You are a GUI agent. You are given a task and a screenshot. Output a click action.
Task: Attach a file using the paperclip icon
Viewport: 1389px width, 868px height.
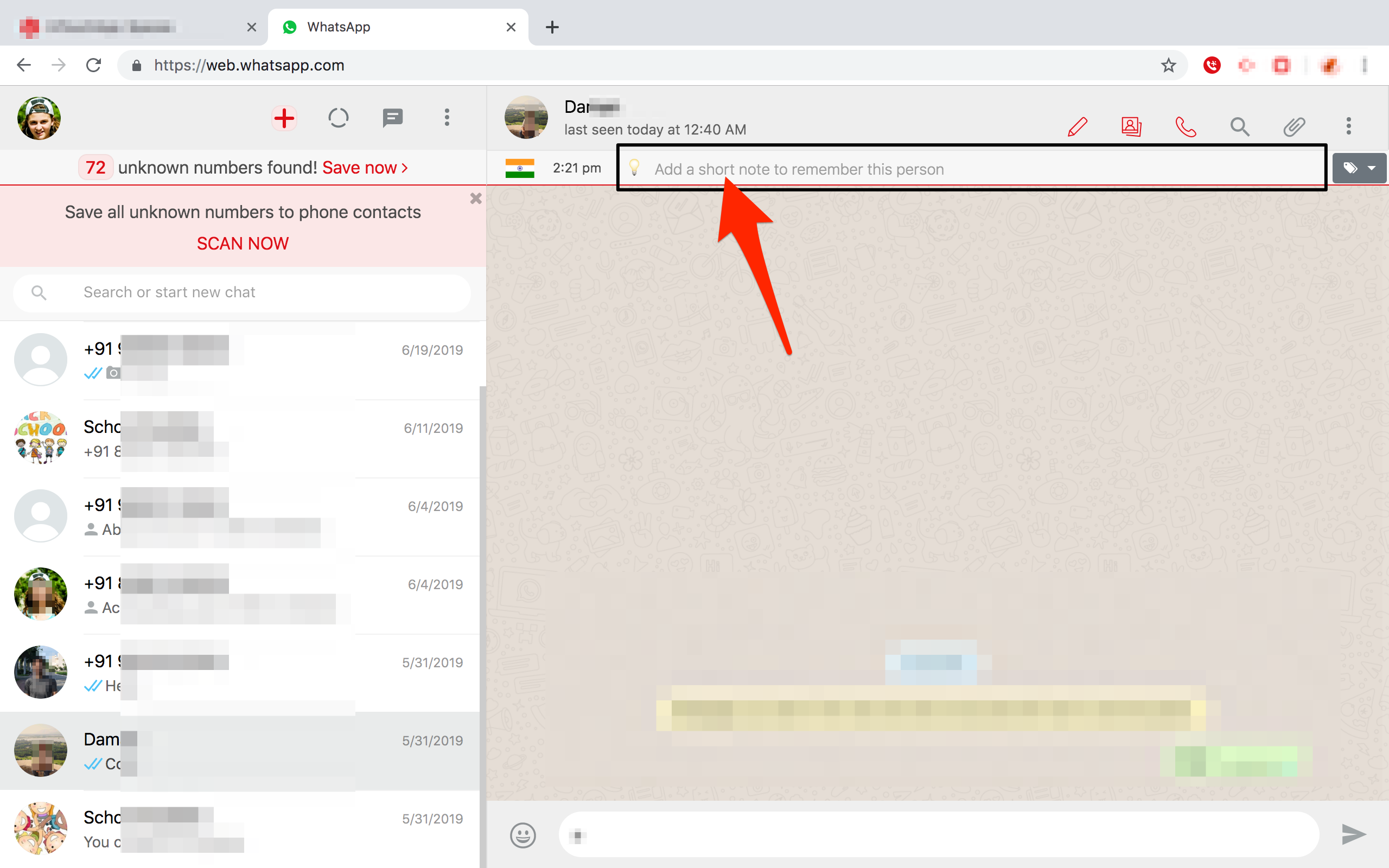[x=1294, y=126]
